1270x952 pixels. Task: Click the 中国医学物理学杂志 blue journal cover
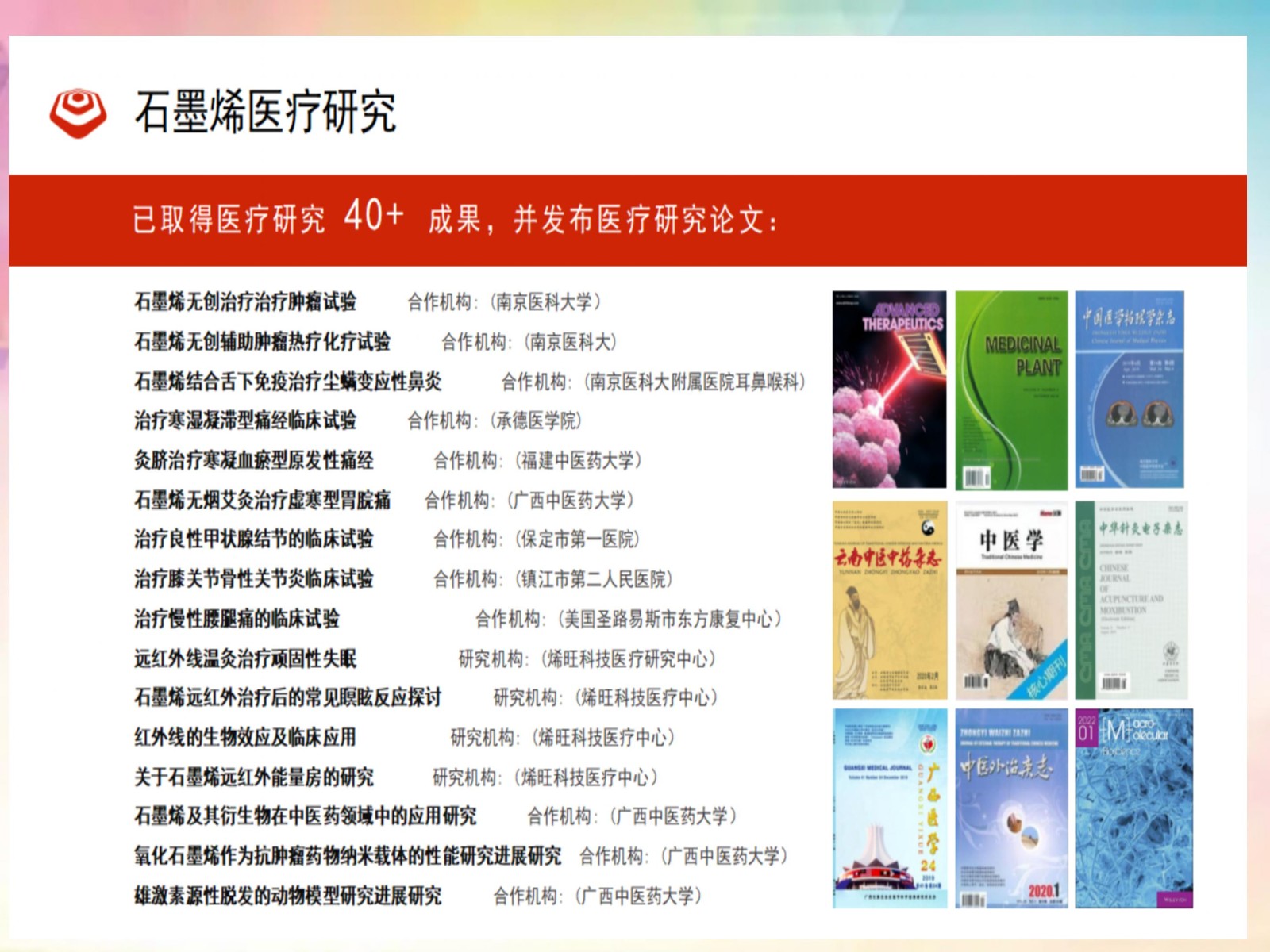click(x=1130, y=390)
